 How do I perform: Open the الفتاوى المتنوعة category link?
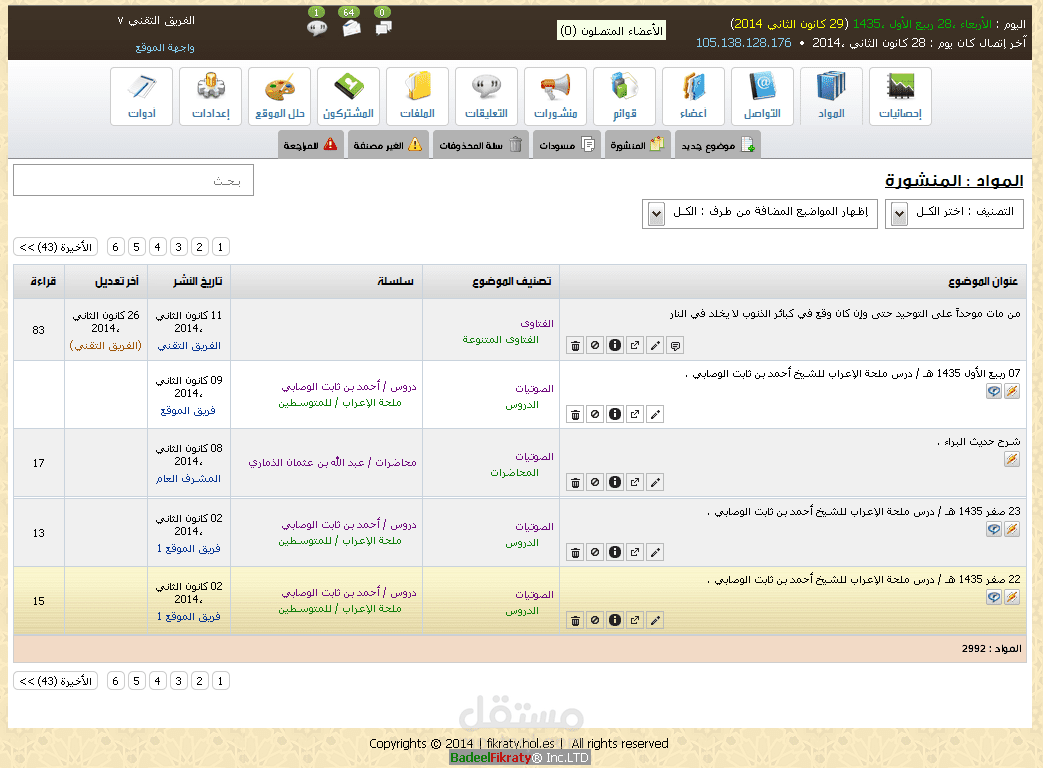500,340
